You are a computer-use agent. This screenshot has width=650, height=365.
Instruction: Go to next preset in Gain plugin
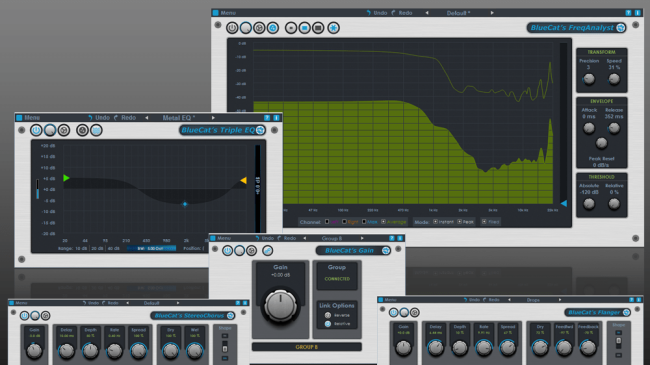tap(362, 238)
